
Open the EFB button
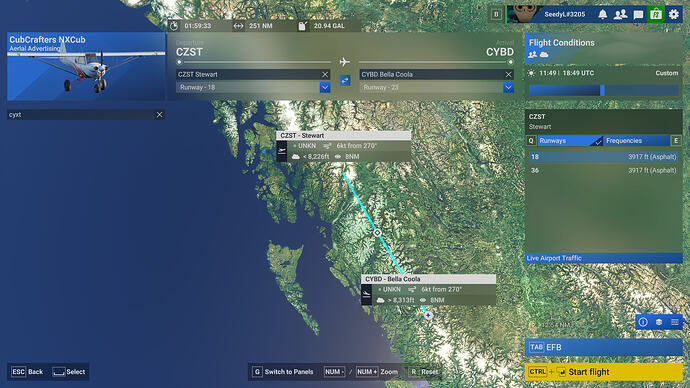click(x=603, y=347)
